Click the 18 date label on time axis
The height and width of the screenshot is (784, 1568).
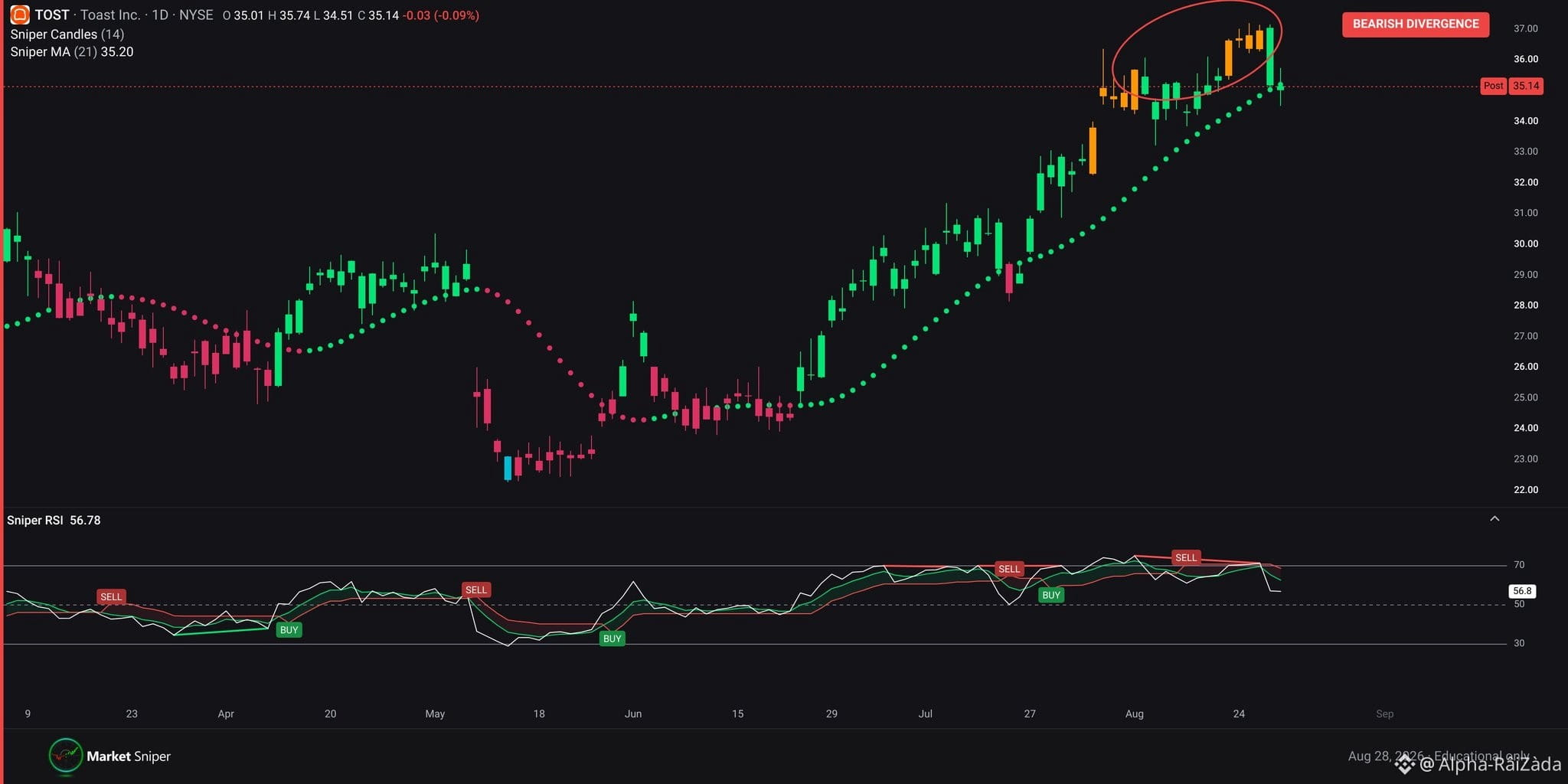point(539,714)
